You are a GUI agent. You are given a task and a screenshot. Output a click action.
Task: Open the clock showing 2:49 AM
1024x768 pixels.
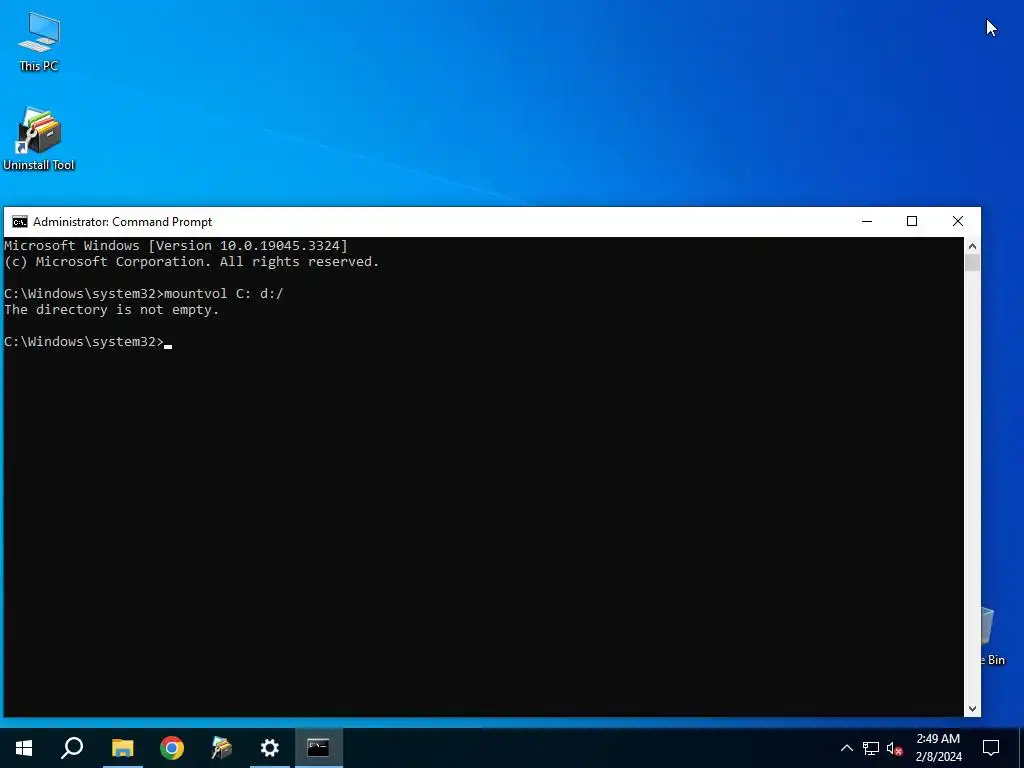(938, 748)
